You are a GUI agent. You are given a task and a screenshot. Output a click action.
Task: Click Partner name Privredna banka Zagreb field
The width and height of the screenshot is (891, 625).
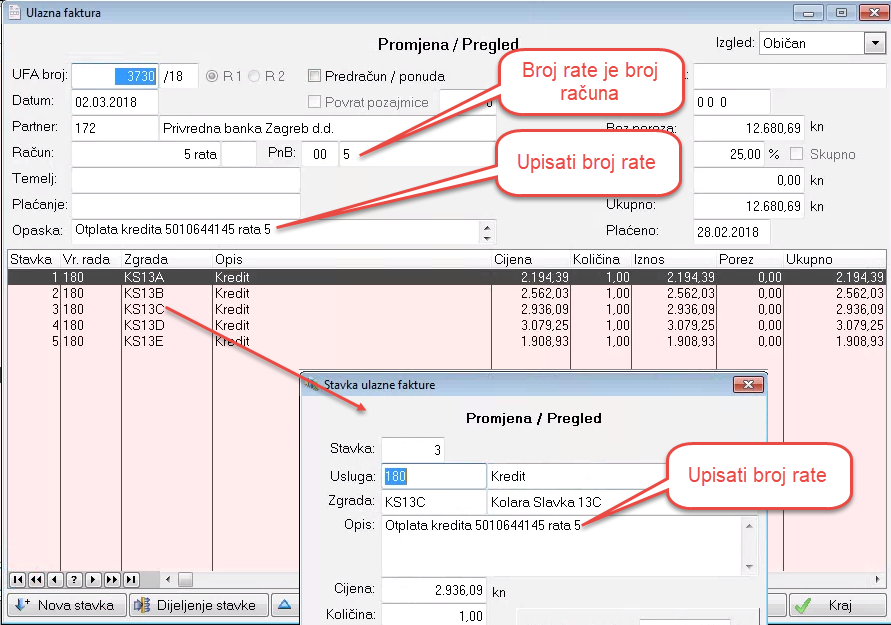coord(327,128)
